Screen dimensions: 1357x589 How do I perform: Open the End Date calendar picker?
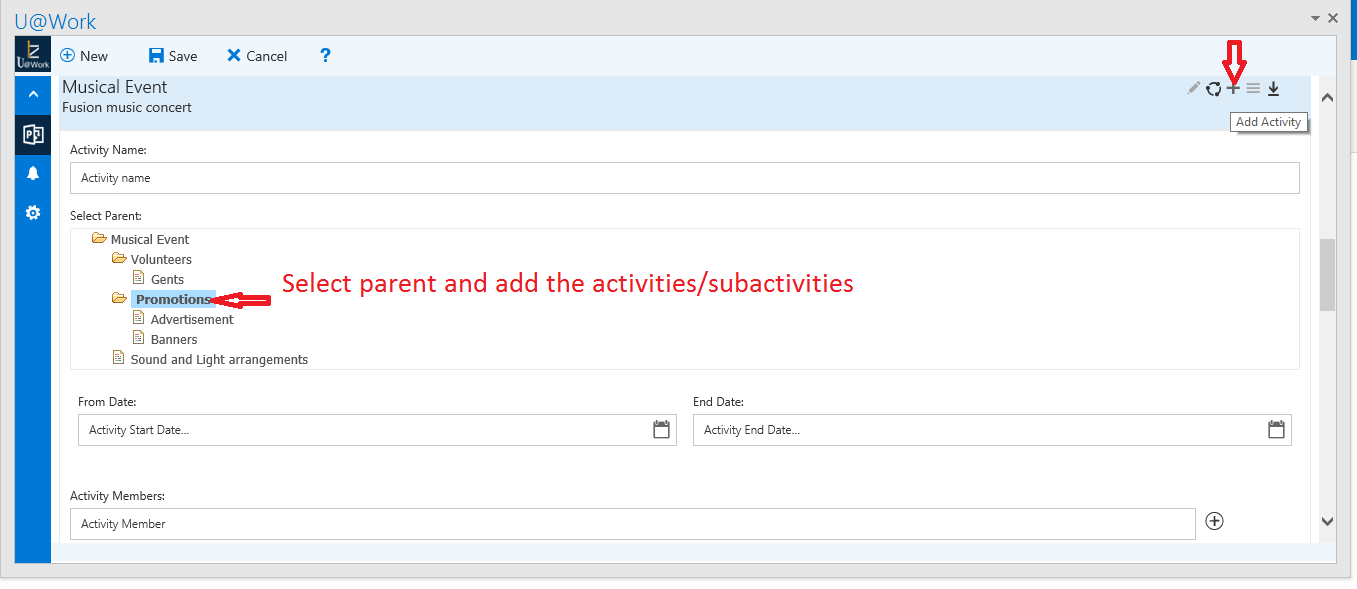pos(1276,430)
